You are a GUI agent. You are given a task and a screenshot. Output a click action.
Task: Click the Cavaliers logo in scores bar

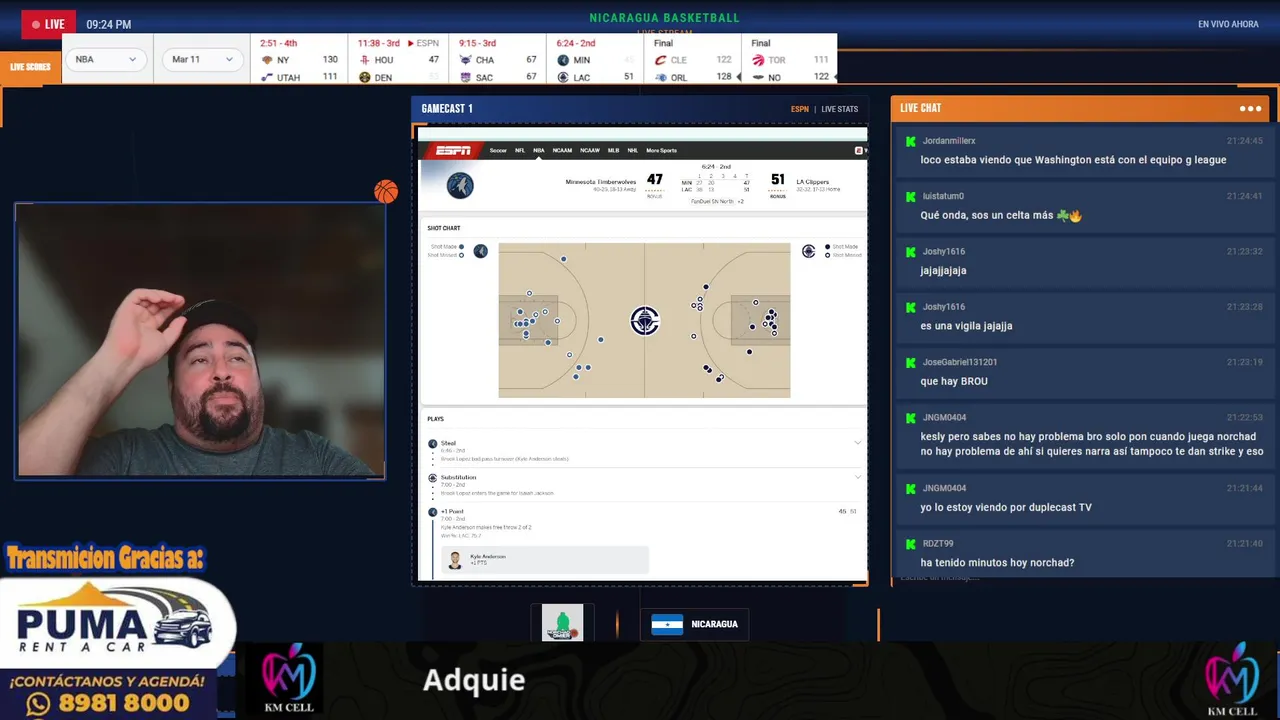pyautogui.click(x=660, y=60)
